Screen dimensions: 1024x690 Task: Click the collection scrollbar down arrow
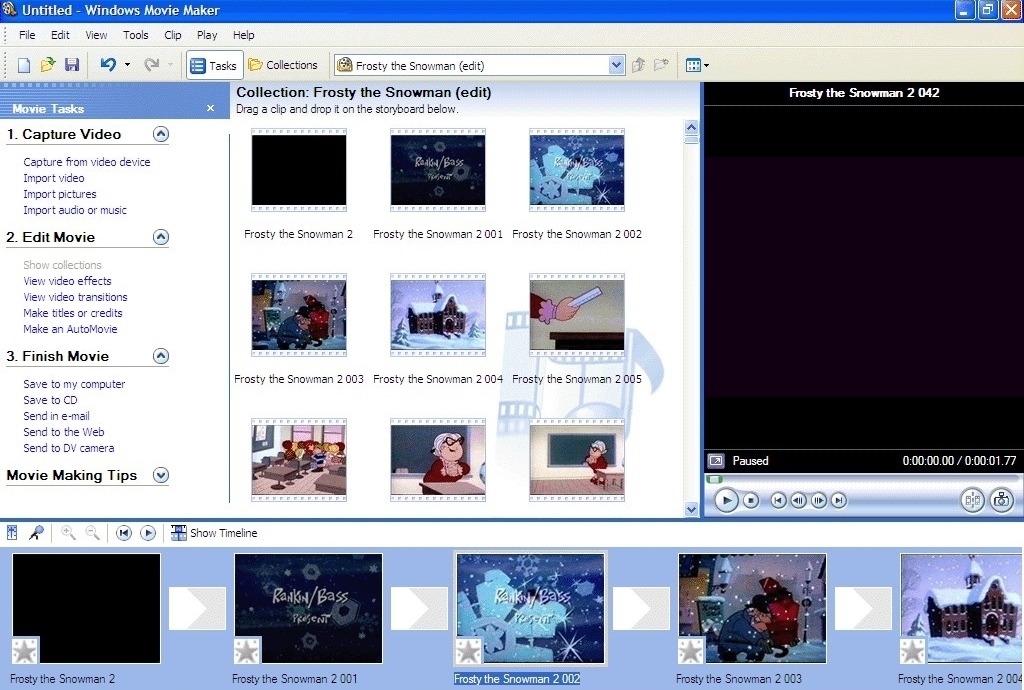[x=691, y=509]
